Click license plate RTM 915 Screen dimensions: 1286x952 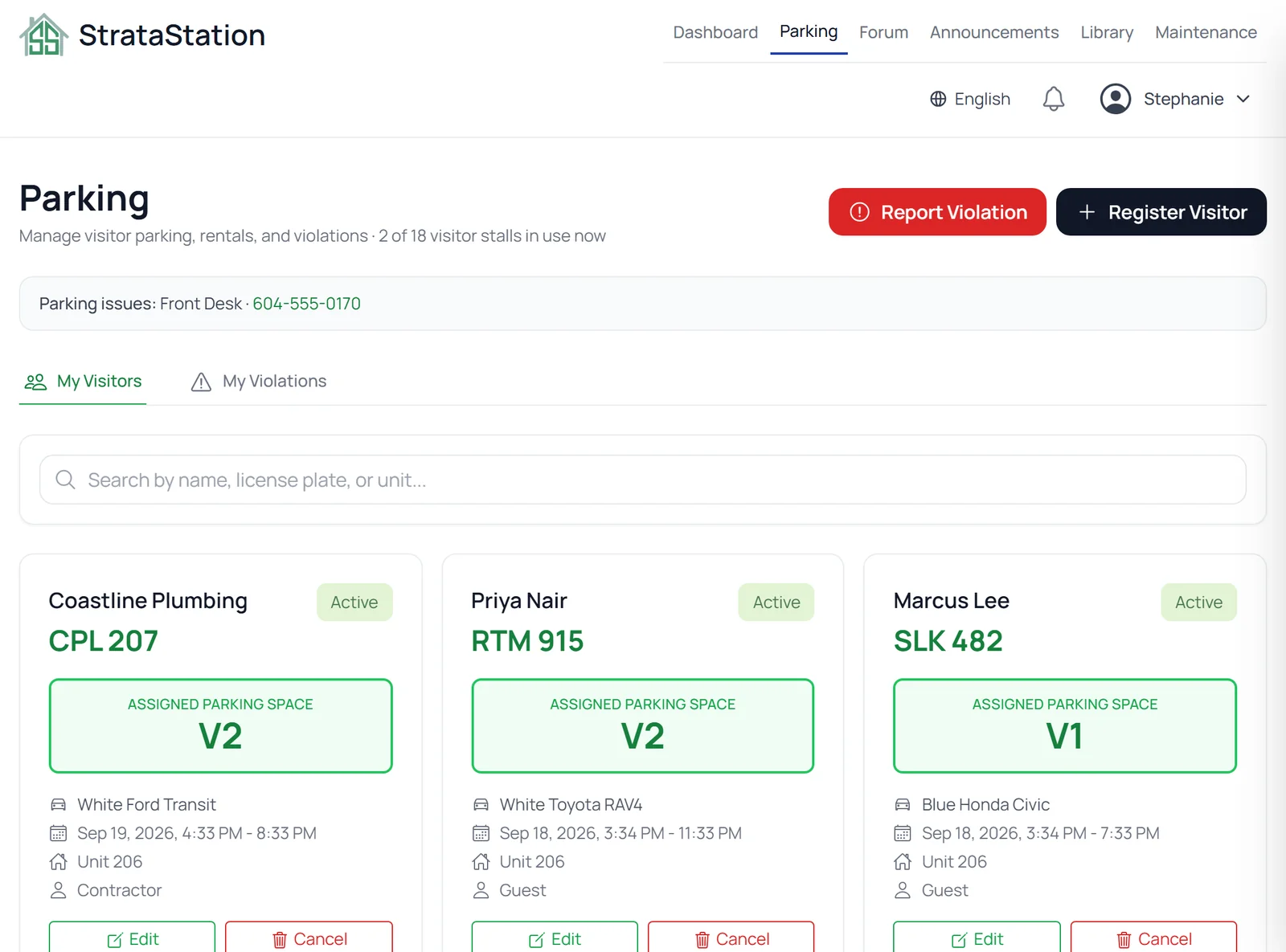click(527, 641)
